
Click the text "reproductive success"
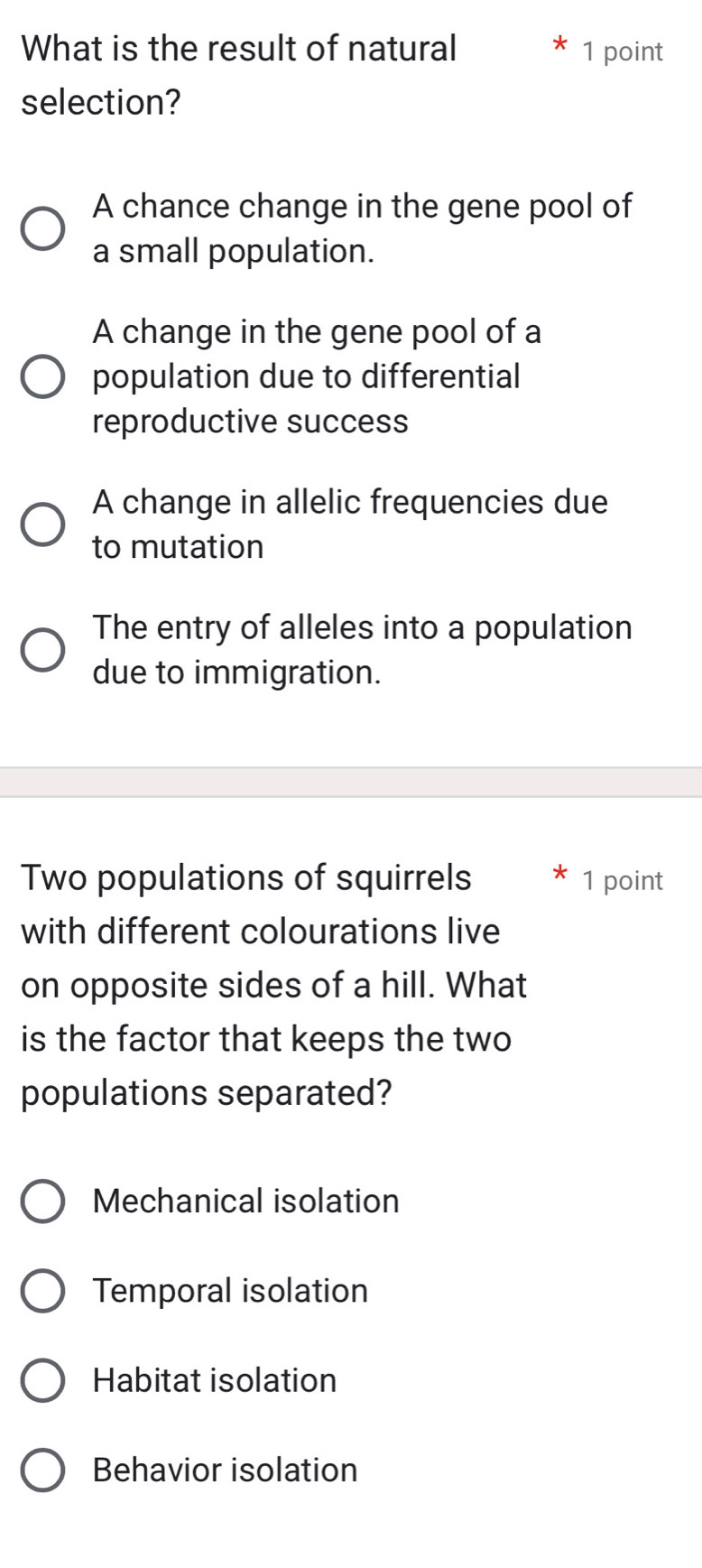click(x=251, y=421)
